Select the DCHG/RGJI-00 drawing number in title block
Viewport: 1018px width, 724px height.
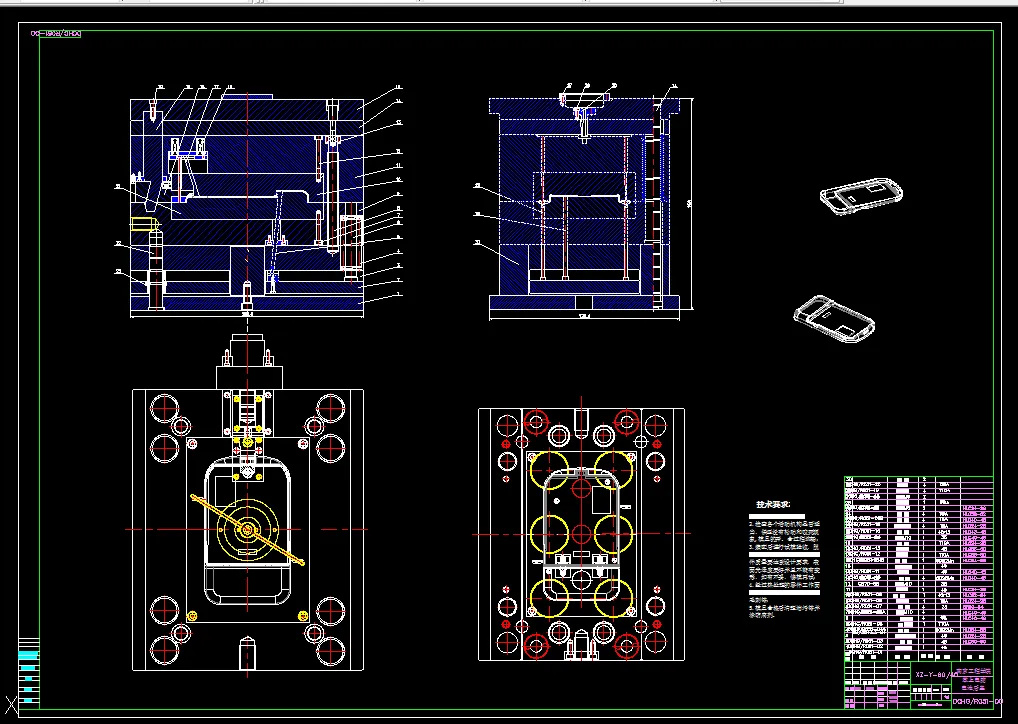point(977,701)
